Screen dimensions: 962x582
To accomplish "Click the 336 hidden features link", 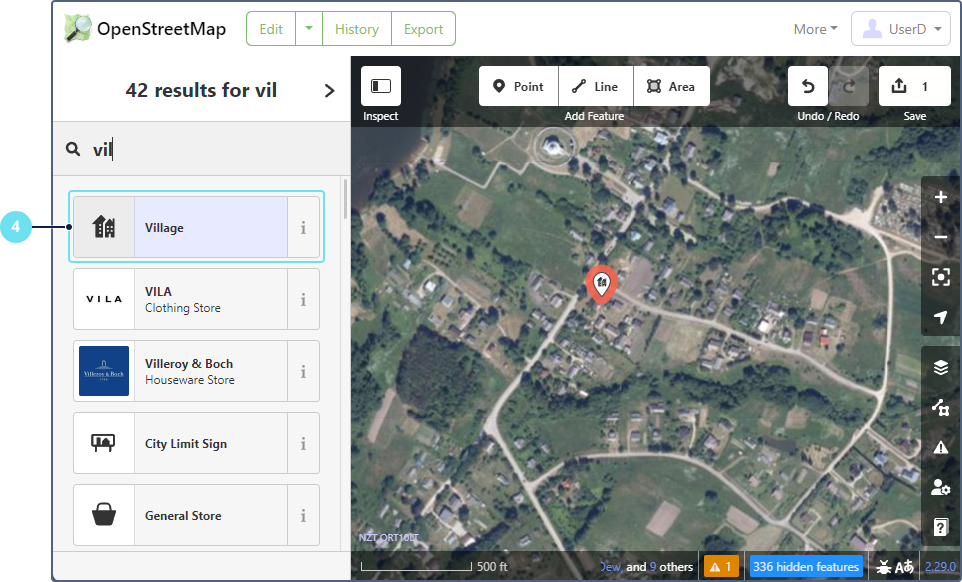I will [x=805, y=567].
